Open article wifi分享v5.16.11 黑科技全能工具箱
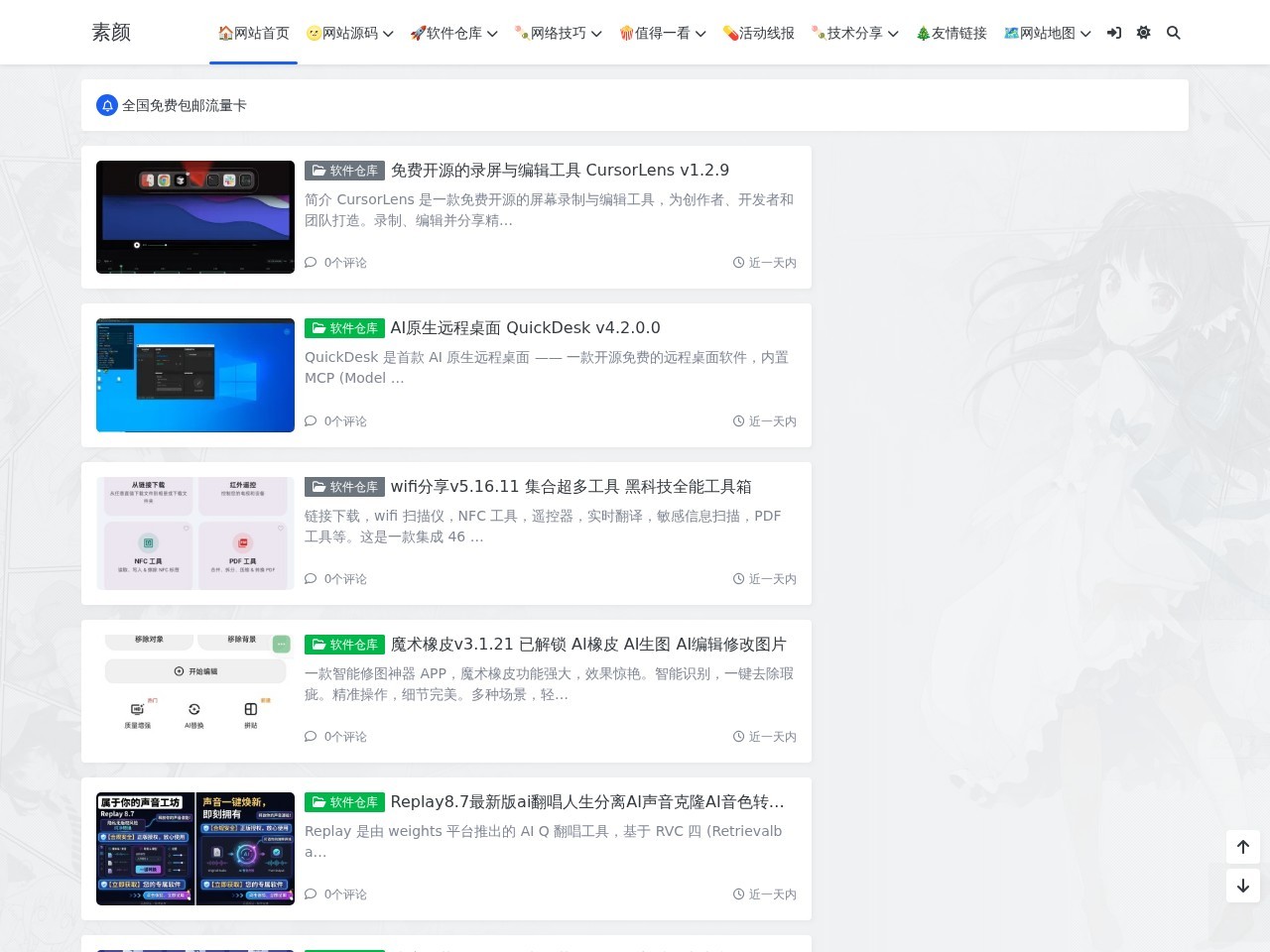The height and width of the screenshot is (952, 1270). point(571,487)
